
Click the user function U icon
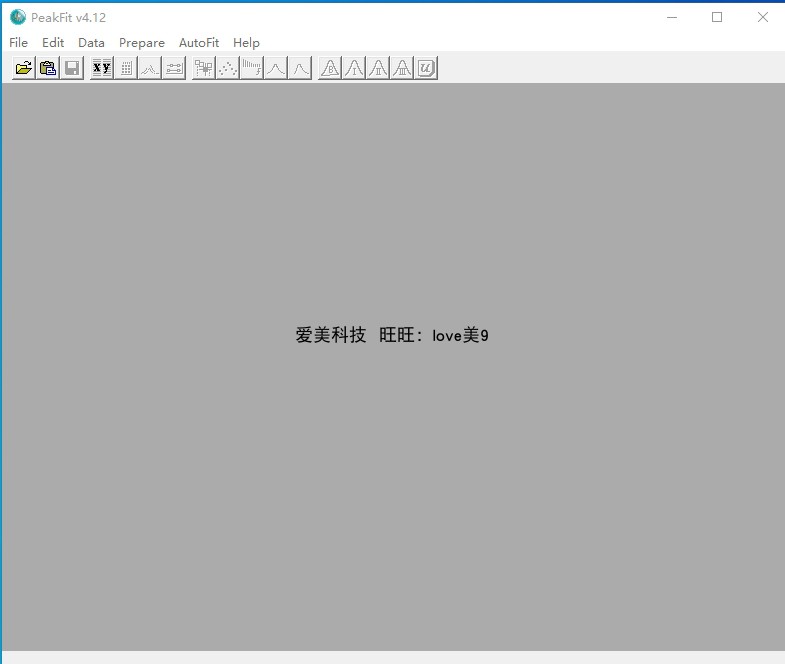(426, 68)
